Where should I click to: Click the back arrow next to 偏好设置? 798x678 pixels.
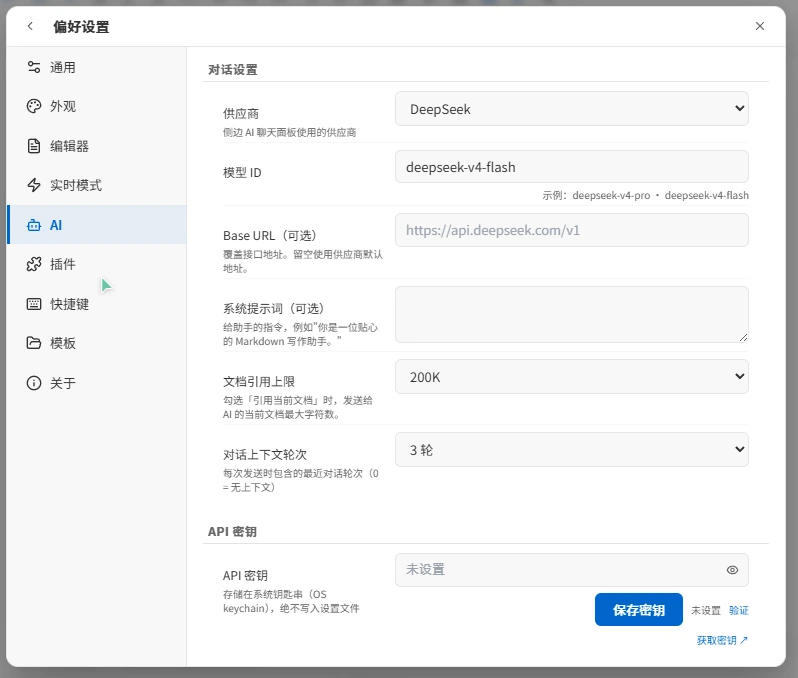click(x=31, y=26)
